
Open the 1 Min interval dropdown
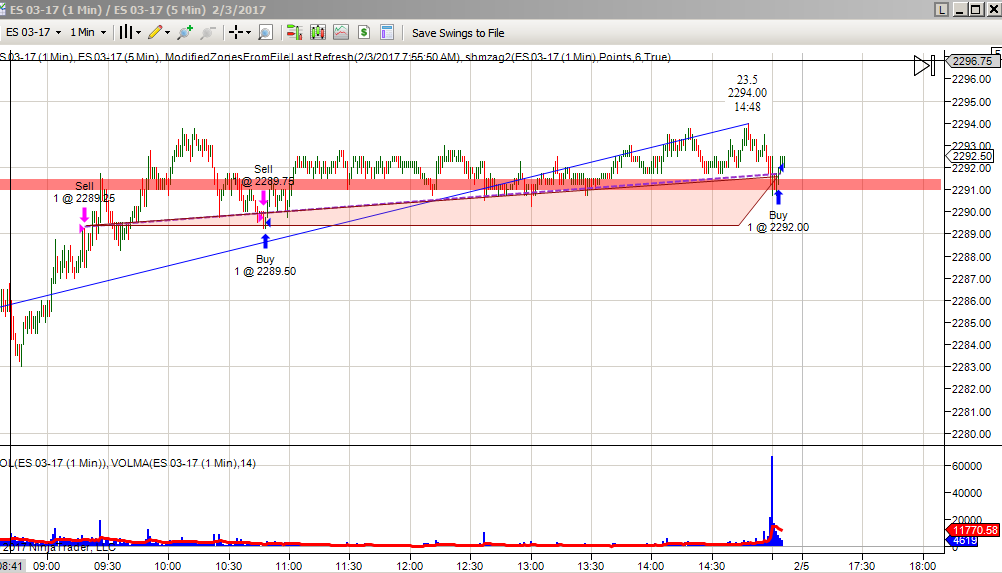[x=88, y=32]
